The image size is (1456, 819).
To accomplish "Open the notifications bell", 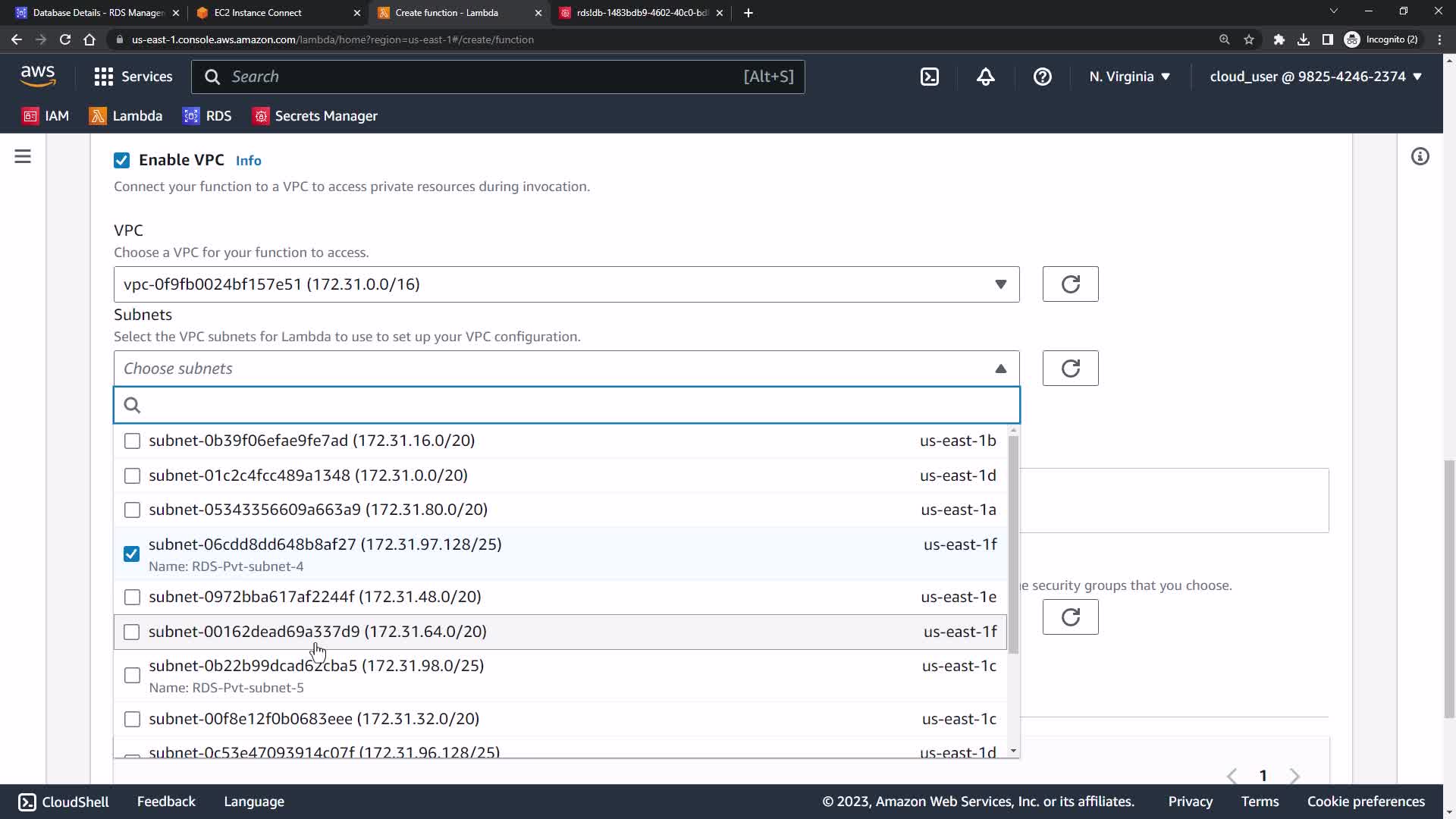I will pos(985,77).
